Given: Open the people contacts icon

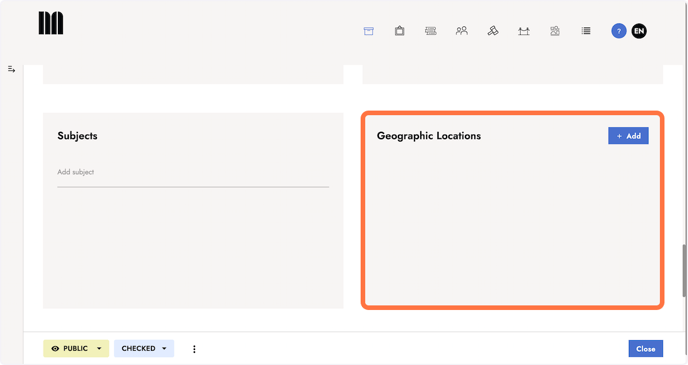Looking at the screenshot, I should (x=462, y=31).
